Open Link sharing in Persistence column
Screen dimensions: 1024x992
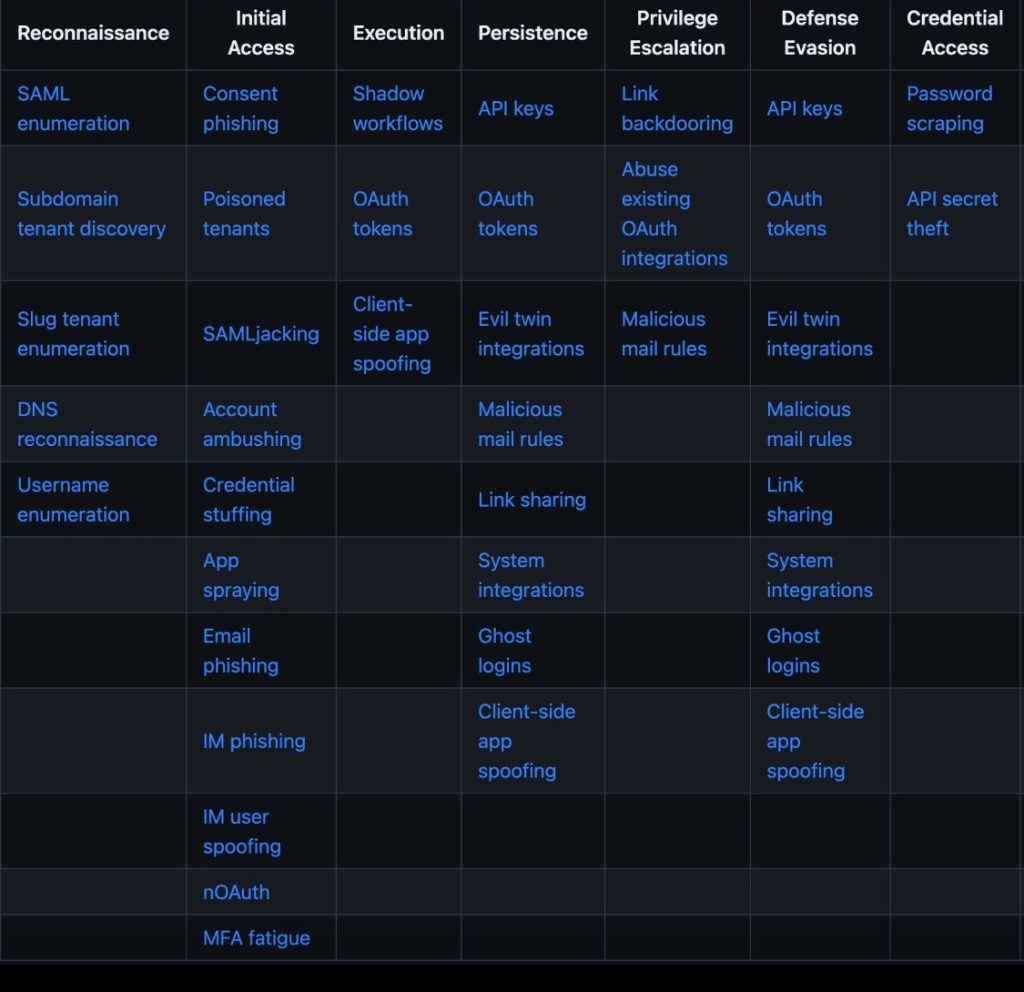point(532,500)
